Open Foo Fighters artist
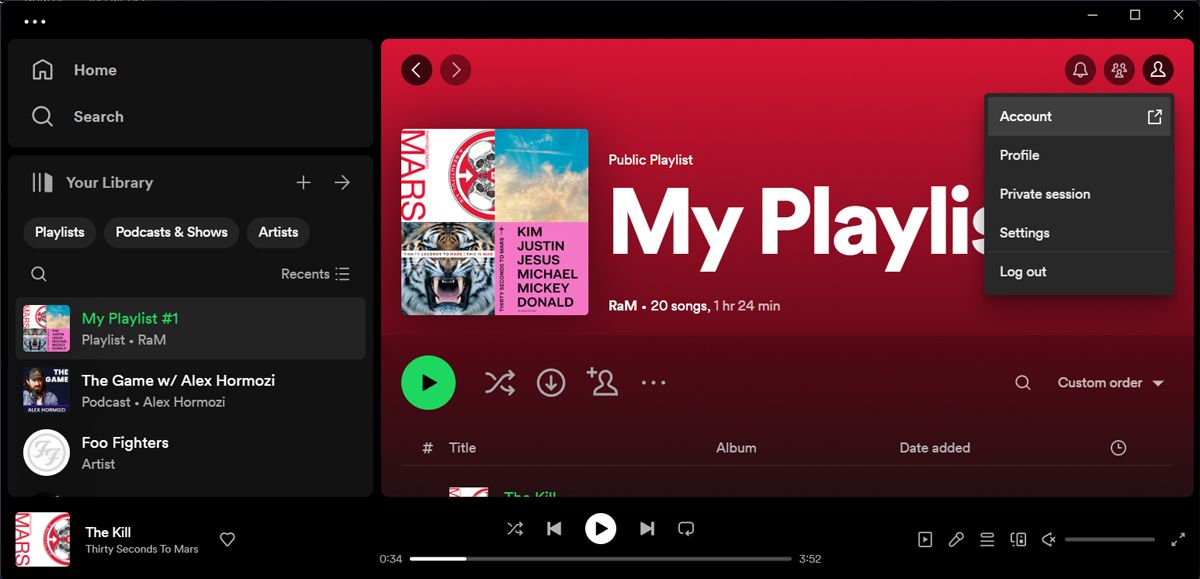Screen dimensions: 1200x579 [x=190, y=453]
